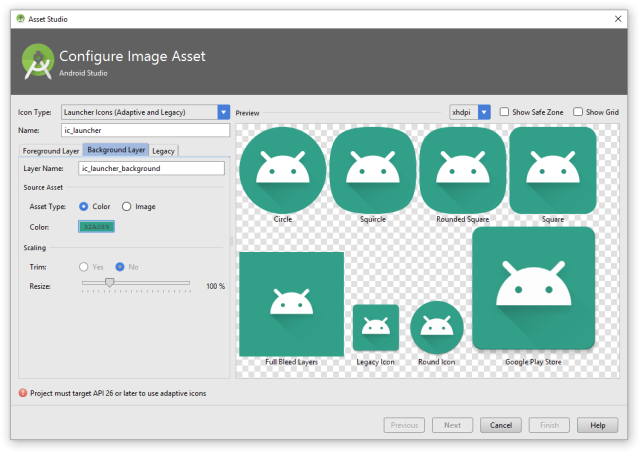The height and width of the screenshot is (452, 640).
Task: Click the Round Icon preview
Action: coord(436,327)
